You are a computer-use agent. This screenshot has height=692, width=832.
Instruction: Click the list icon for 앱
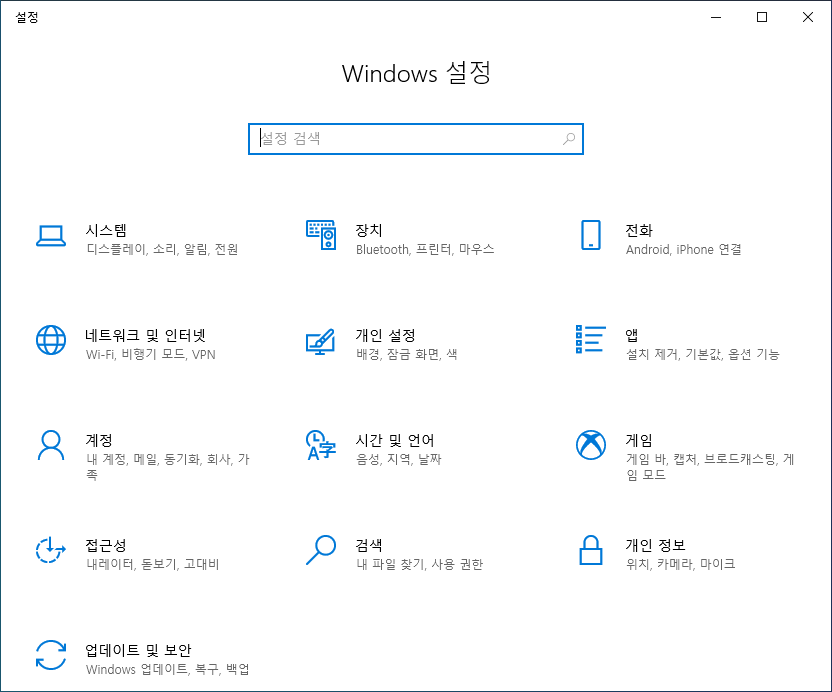click(591, 339)
